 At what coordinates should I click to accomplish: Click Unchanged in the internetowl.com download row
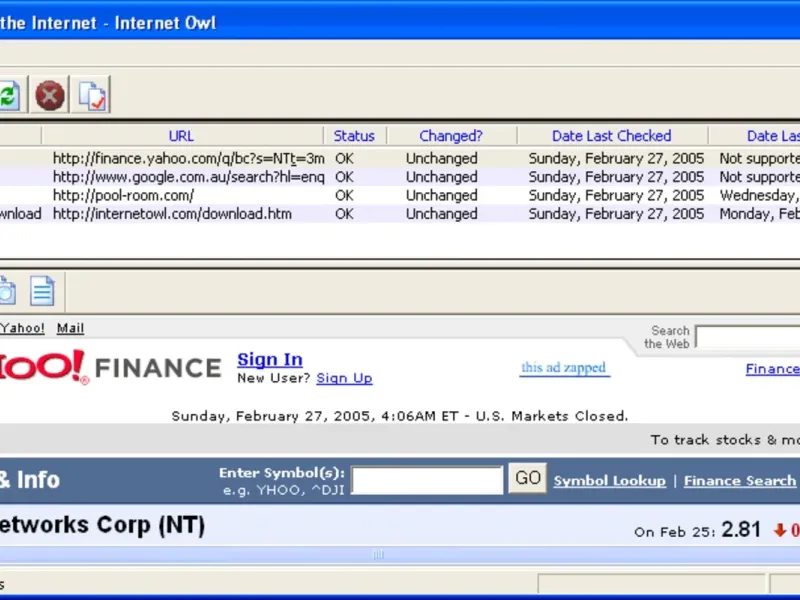tap(442, 214)
